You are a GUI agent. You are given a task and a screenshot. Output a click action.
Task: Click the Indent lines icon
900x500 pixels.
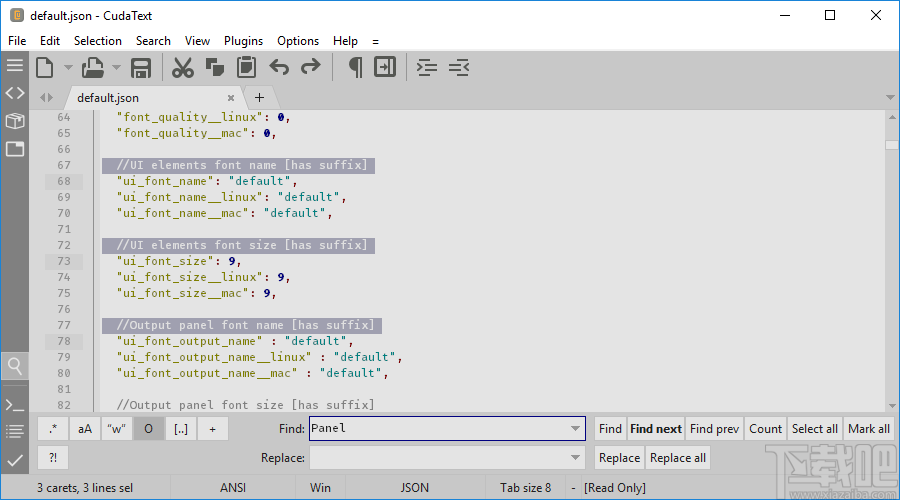pyautogui.click(x=427, y=68)
